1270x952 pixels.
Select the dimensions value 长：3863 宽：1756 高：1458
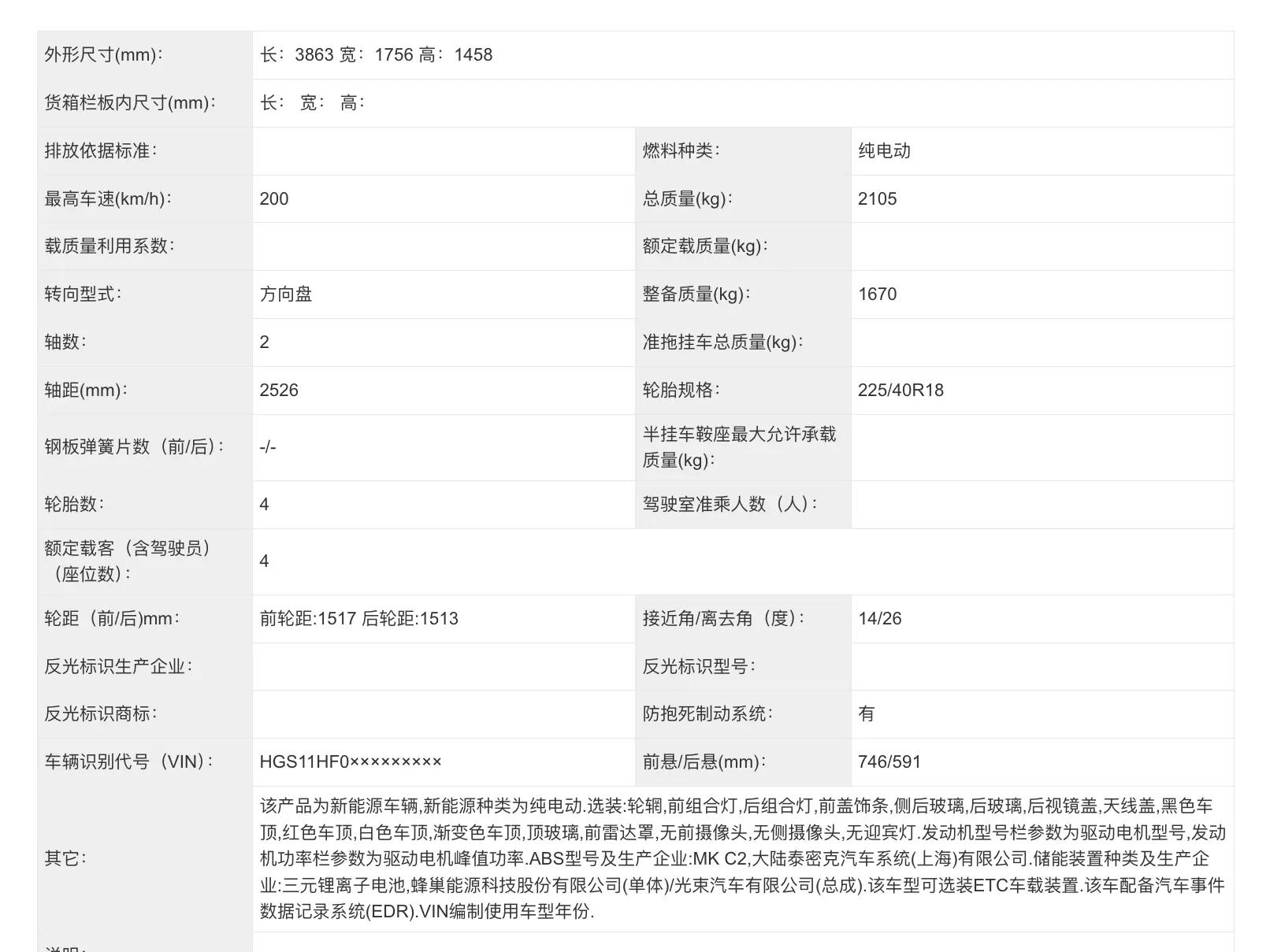pyautogui.click(x=376, y=55)
